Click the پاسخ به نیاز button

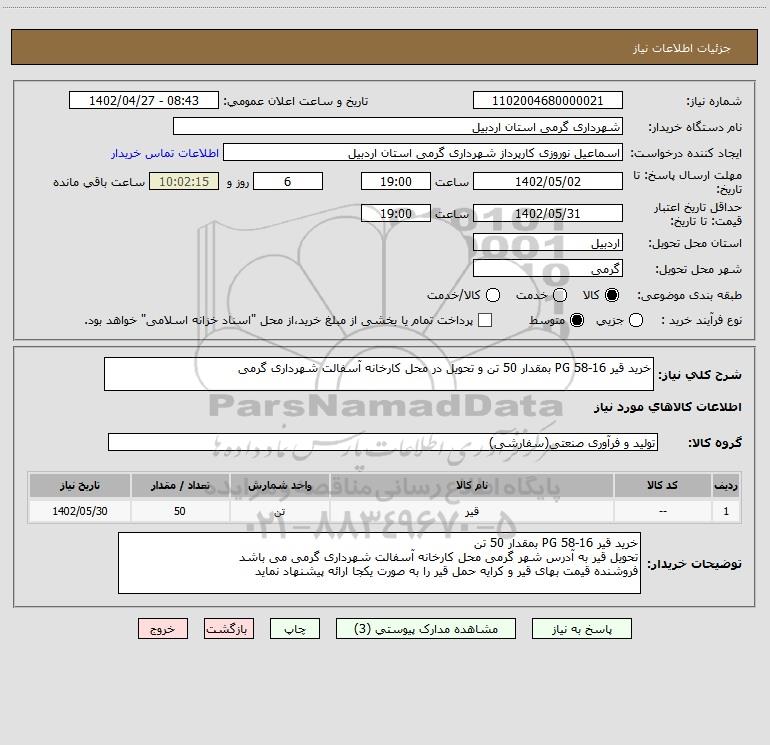(582, 629)
